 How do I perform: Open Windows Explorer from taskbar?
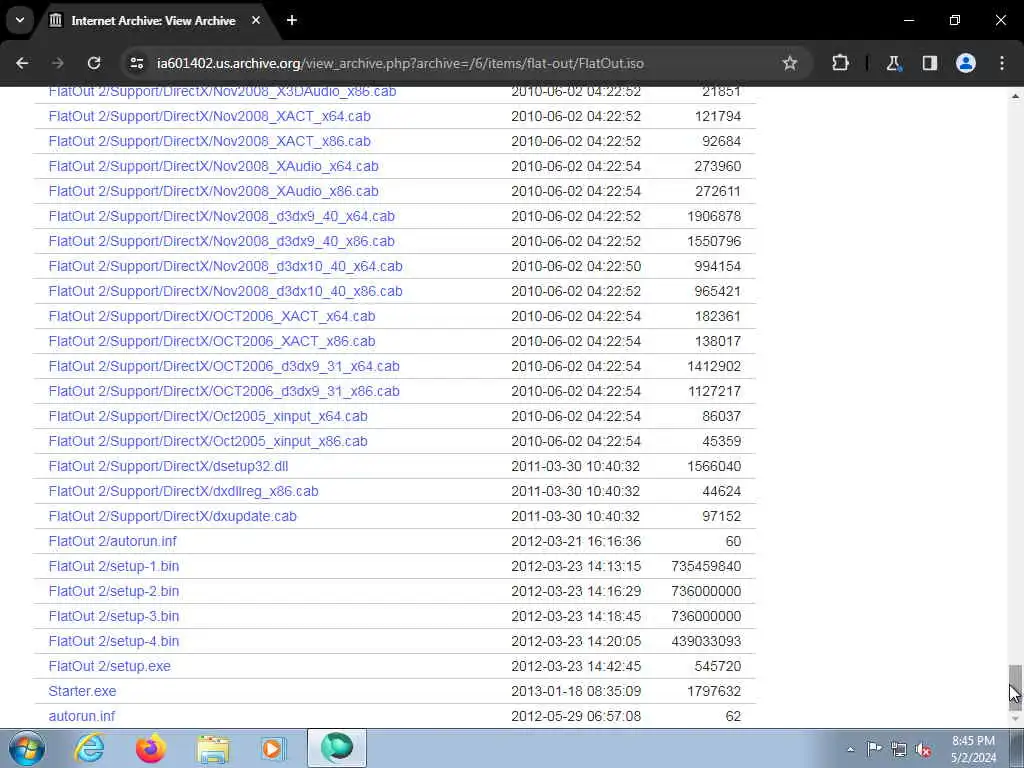pyautogui.click(x=213, y=748)
